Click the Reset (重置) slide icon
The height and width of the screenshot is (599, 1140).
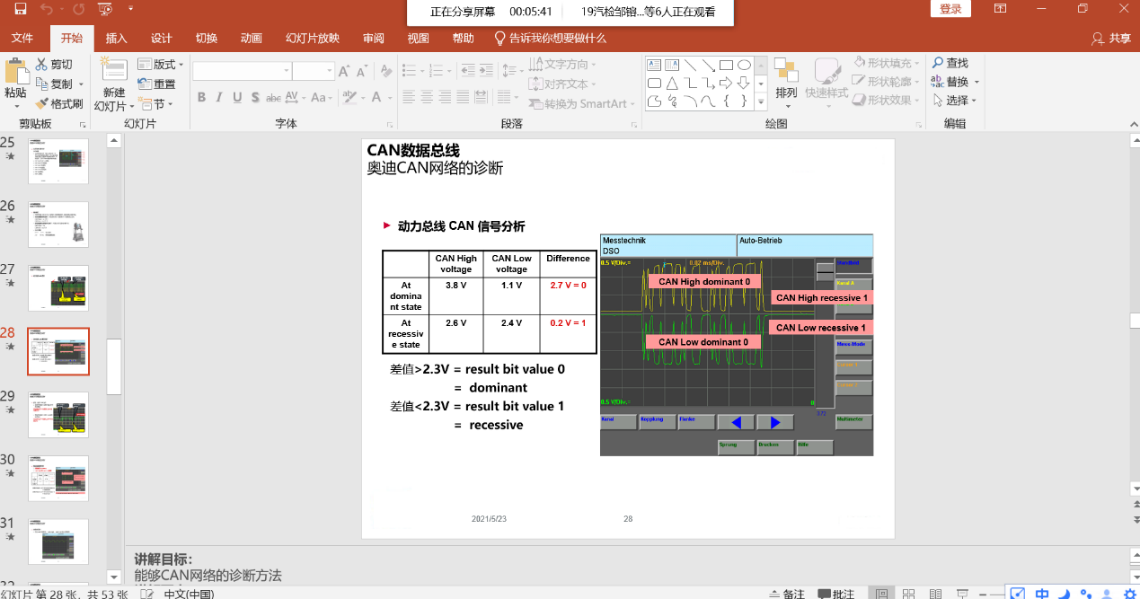coord(157,84)
